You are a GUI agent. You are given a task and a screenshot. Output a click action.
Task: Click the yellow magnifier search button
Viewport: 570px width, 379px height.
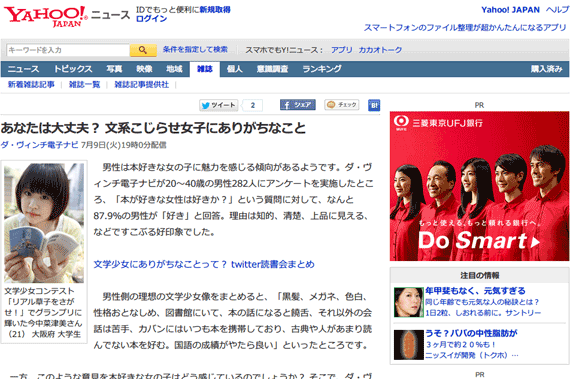click(143, 50)
